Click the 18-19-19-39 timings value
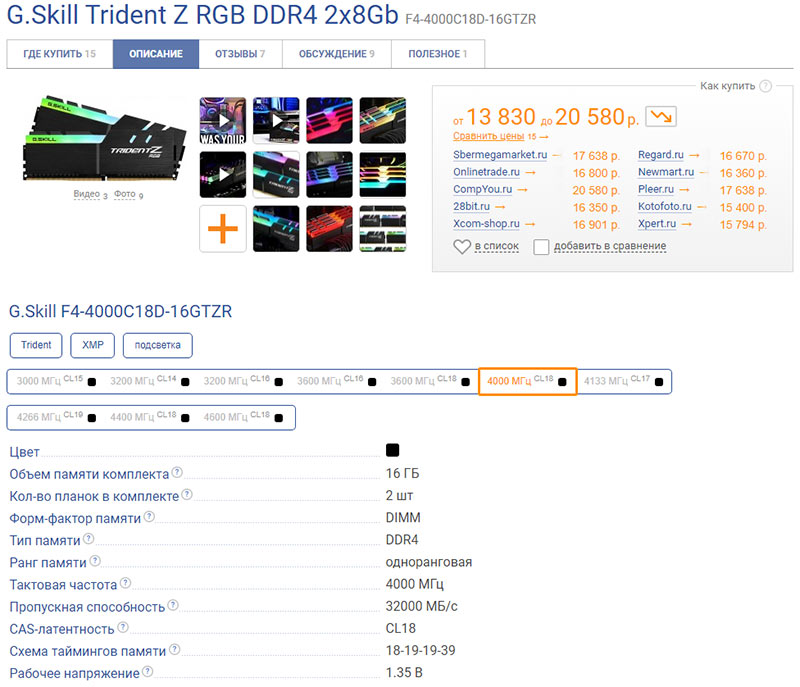 point(420,651)
